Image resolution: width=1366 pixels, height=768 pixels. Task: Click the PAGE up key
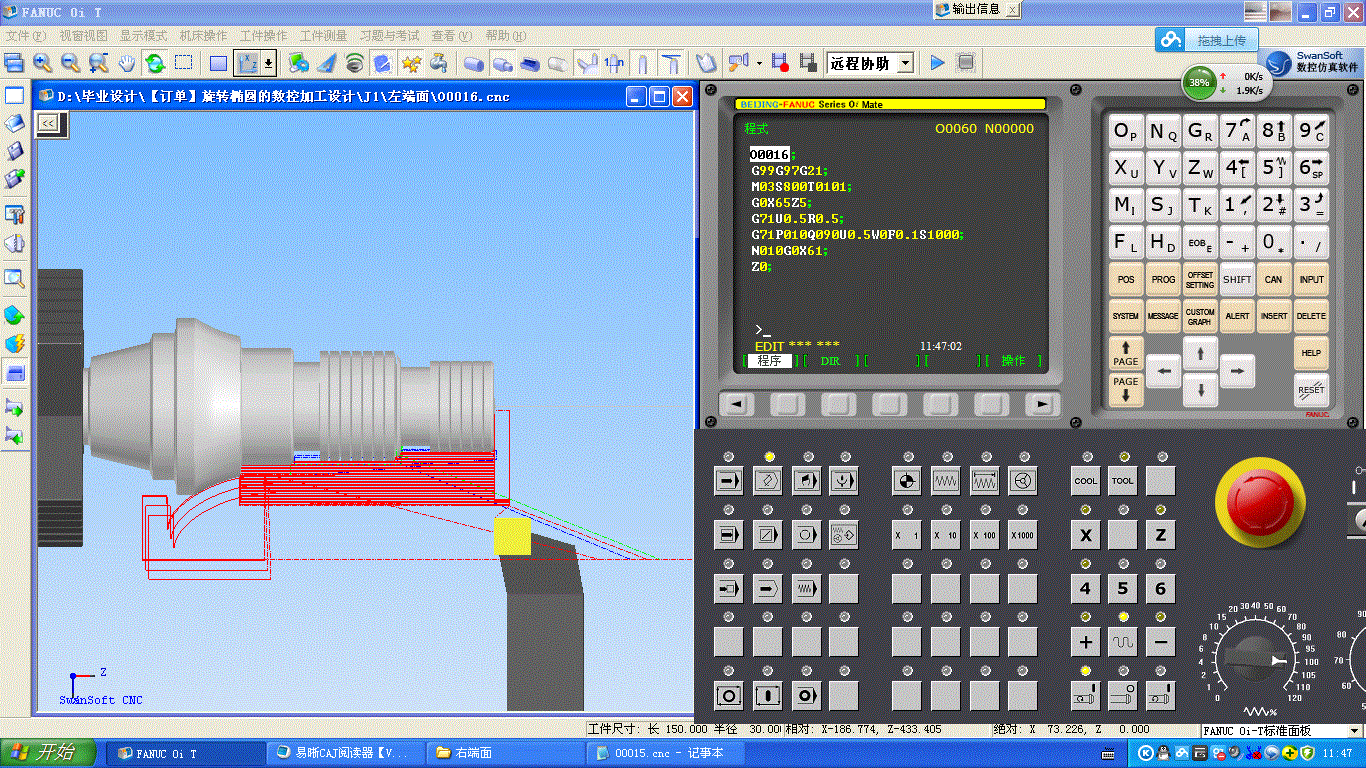1126,352
